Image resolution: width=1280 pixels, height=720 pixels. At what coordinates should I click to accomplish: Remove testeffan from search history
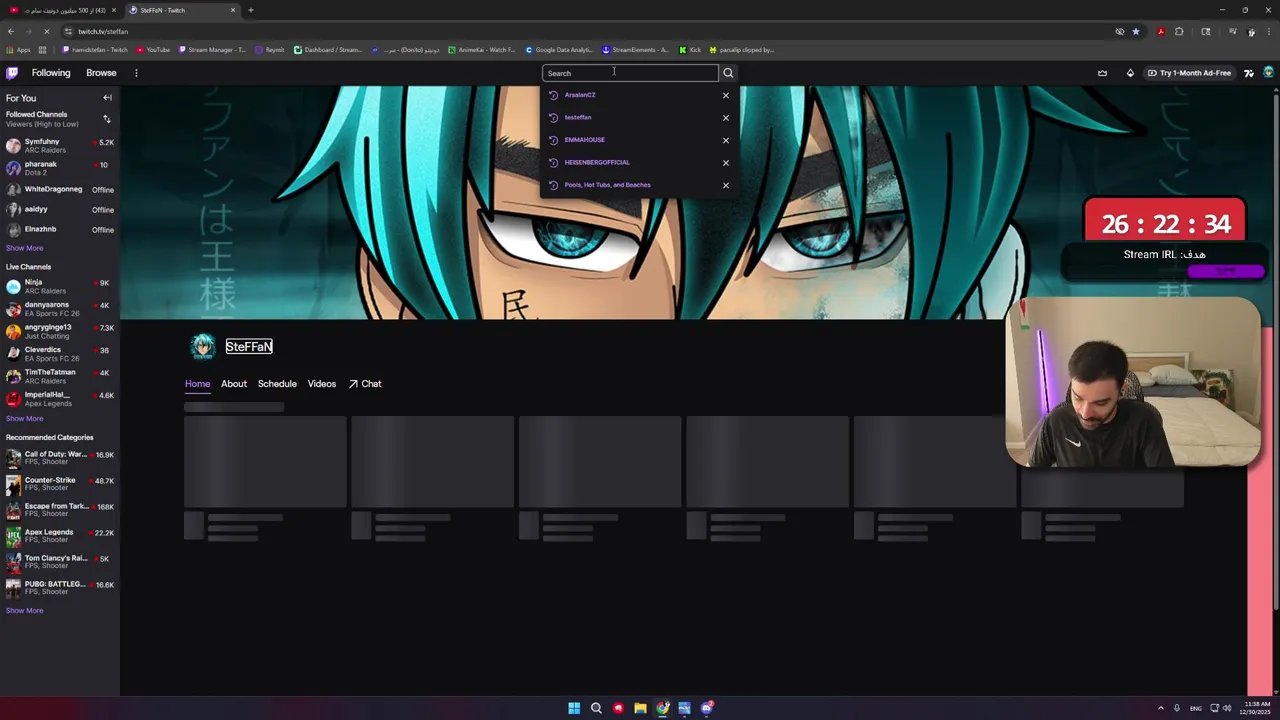click(726, 118)
